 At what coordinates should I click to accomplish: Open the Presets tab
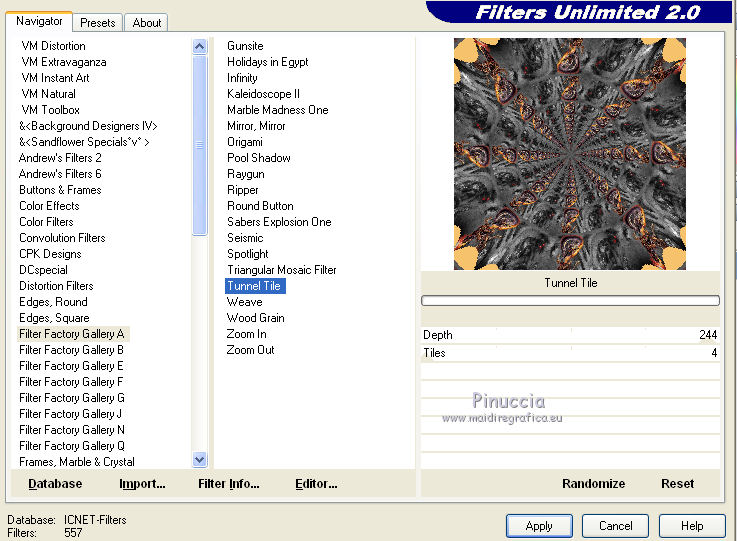[97, 23]
